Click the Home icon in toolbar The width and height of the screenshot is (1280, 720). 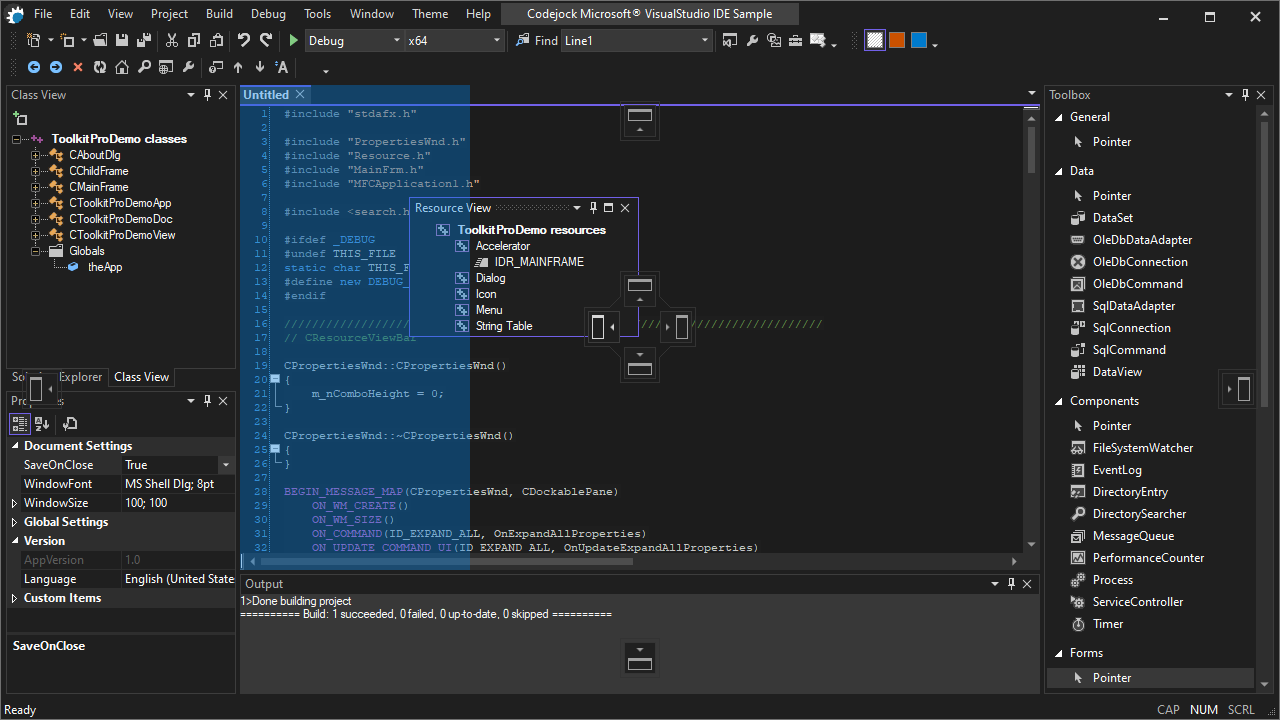coord(122,67)
